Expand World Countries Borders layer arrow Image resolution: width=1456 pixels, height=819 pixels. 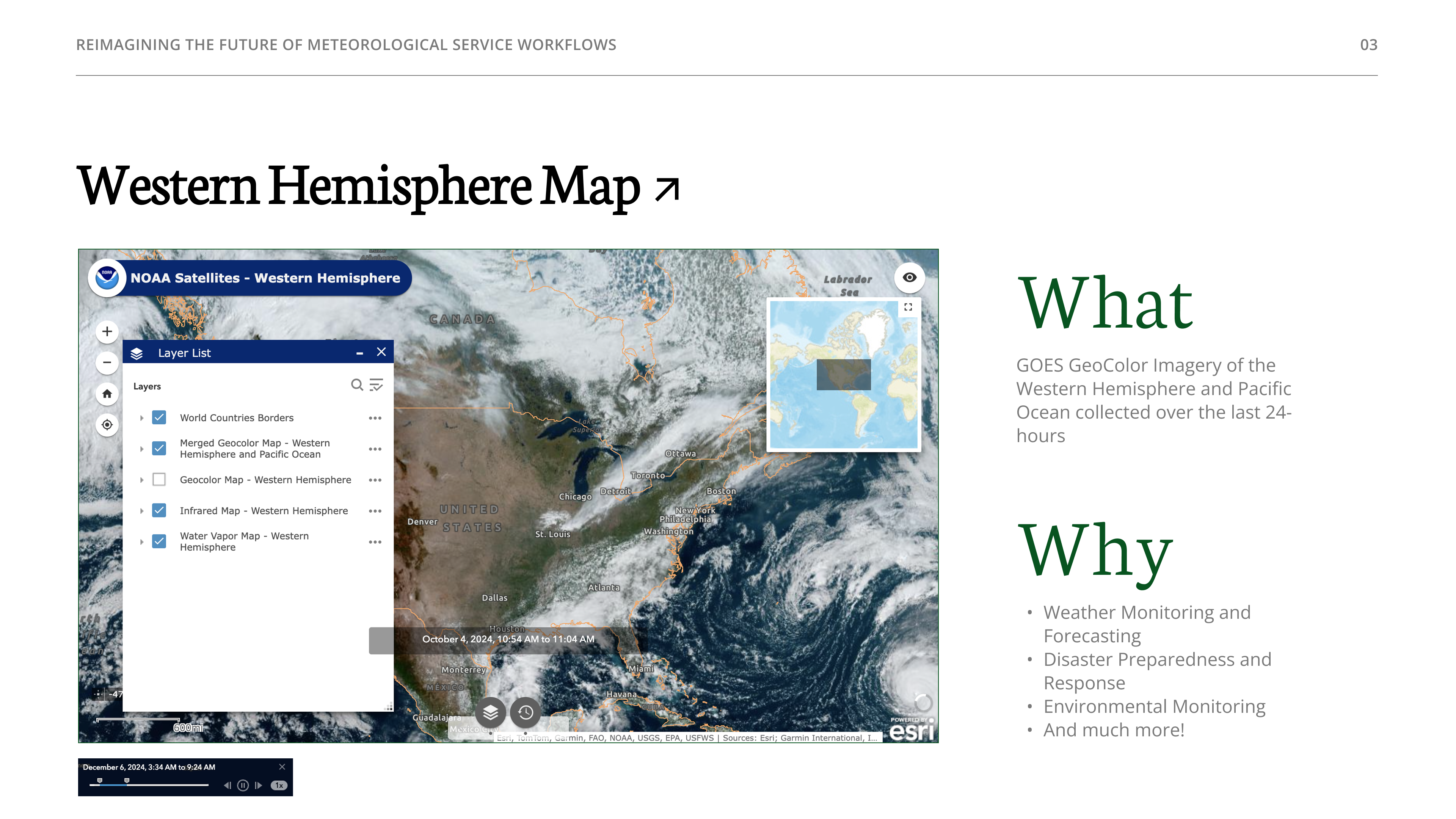point(141,418)
